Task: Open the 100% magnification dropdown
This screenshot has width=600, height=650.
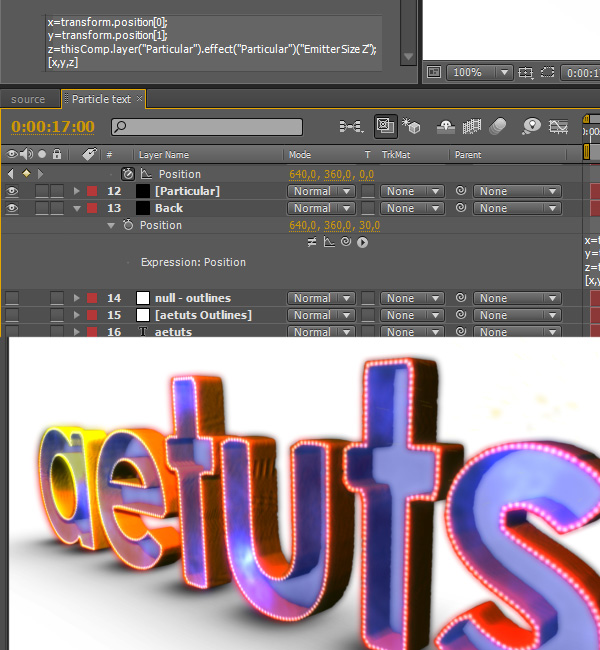Action: (x=480, y=73)
